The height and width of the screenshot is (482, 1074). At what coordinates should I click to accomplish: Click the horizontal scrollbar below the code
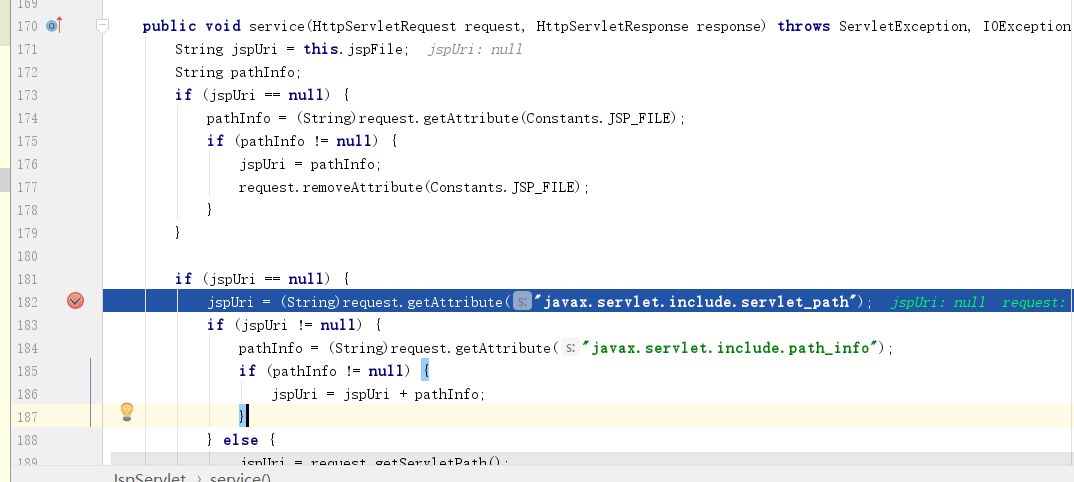pyautogui.click(x=592, y=459)
